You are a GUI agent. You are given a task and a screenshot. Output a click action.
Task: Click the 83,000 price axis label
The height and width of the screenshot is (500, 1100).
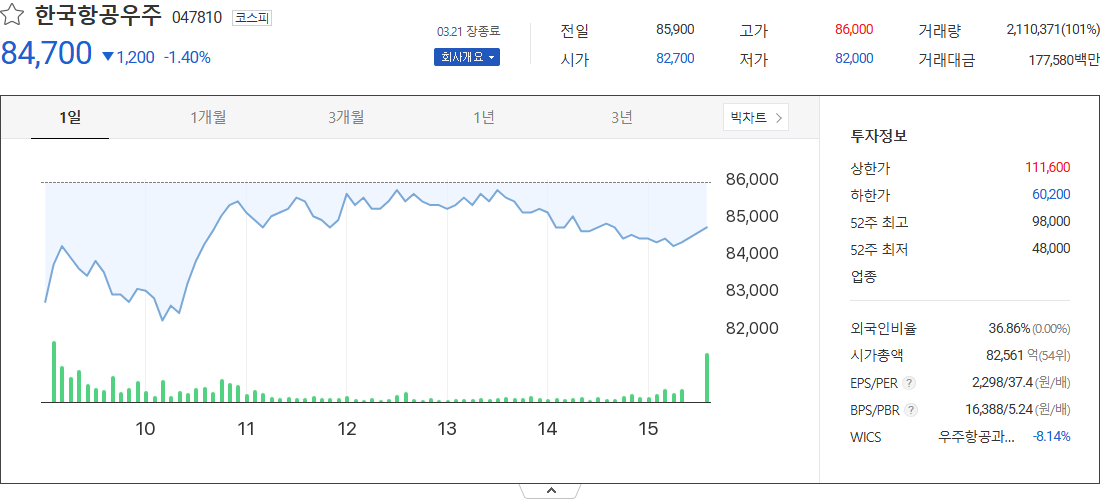[751, 290]
